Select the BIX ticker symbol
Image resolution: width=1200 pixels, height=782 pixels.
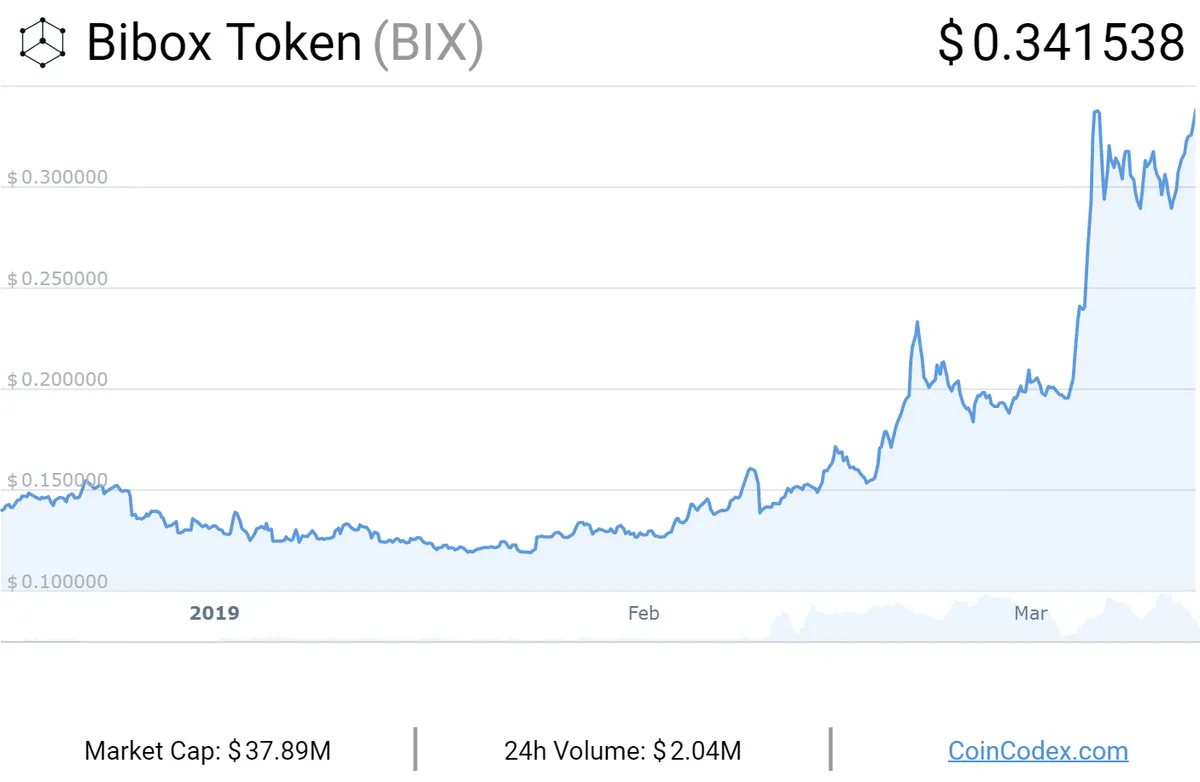pyautogui.click(x=428, y=44)
